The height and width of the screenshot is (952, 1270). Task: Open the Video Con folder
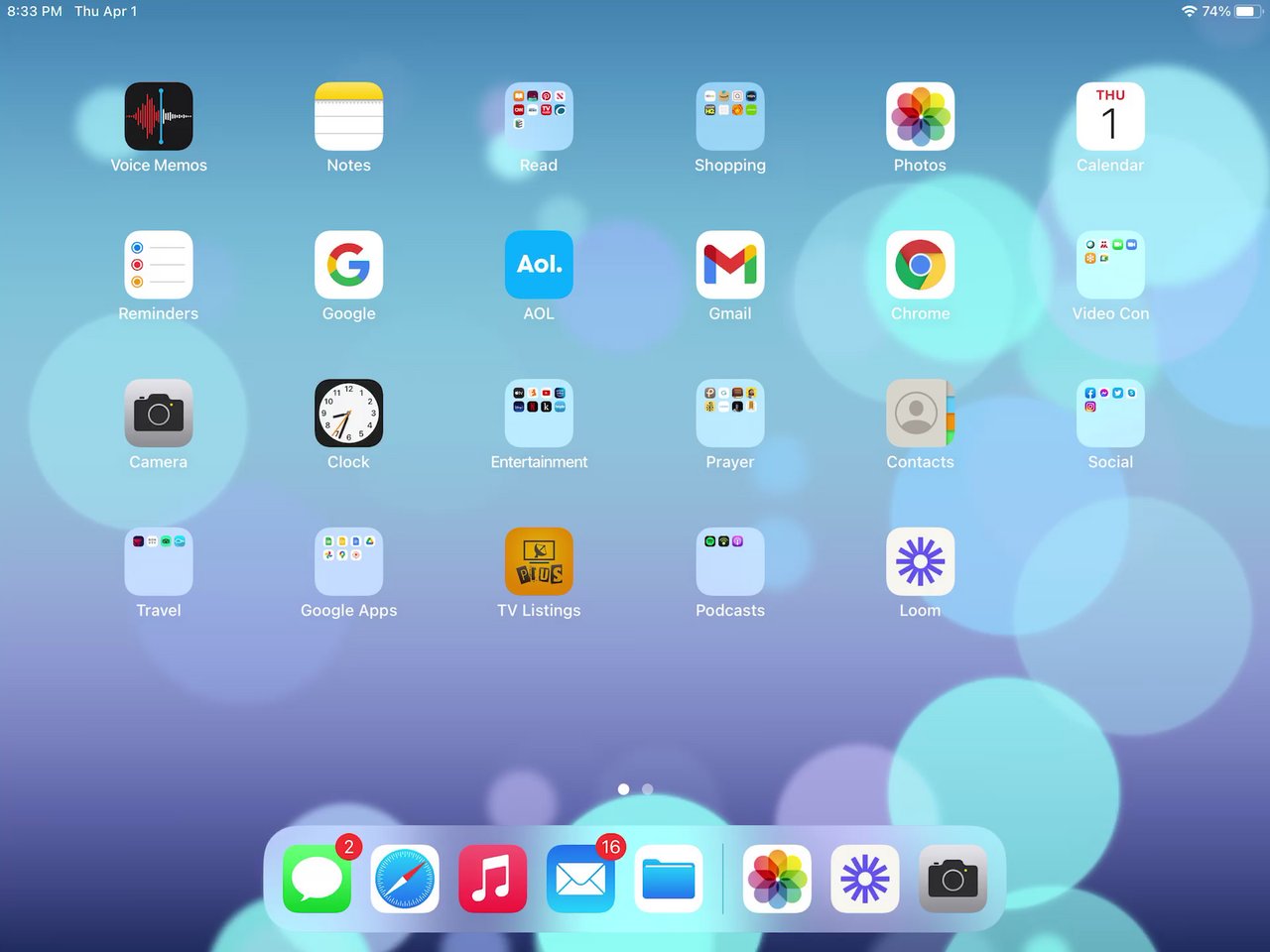(x=1110, y=265)
